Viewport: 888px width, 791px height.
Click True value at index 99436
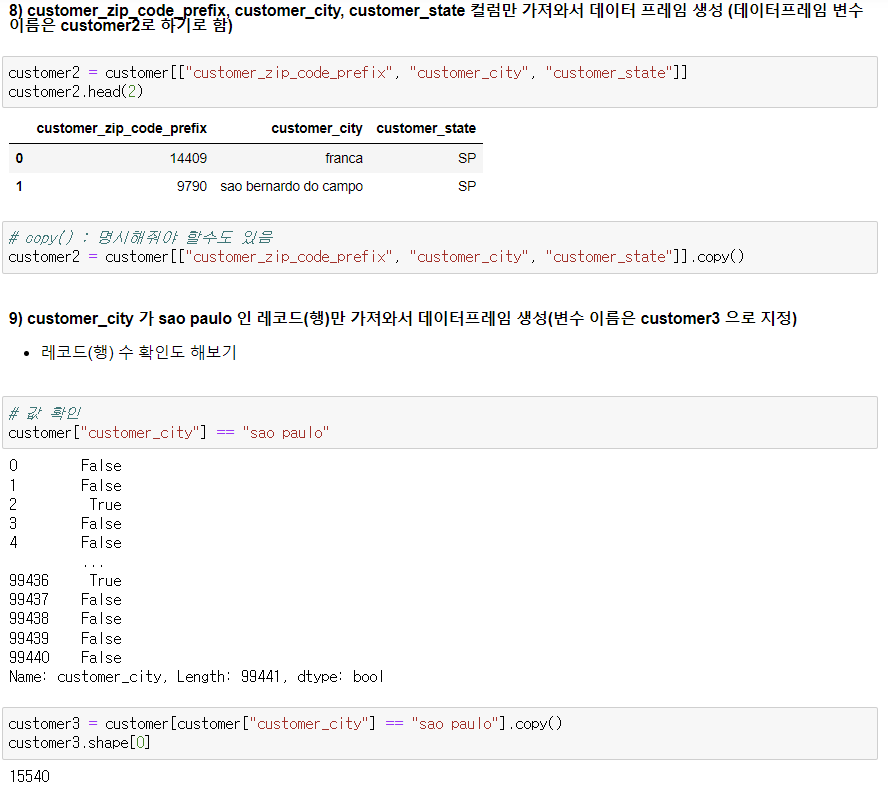pyautogui.click(x=105, y=581)
